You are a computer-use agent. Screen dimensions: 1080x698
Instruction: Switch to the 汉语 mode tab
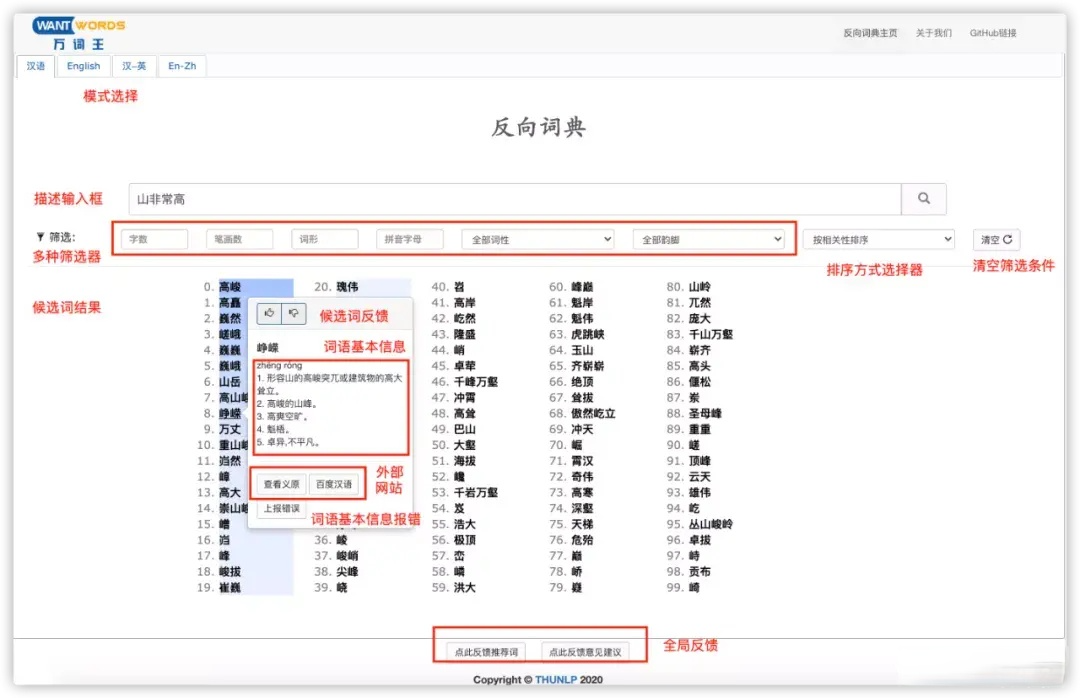(x=36, y=66)
